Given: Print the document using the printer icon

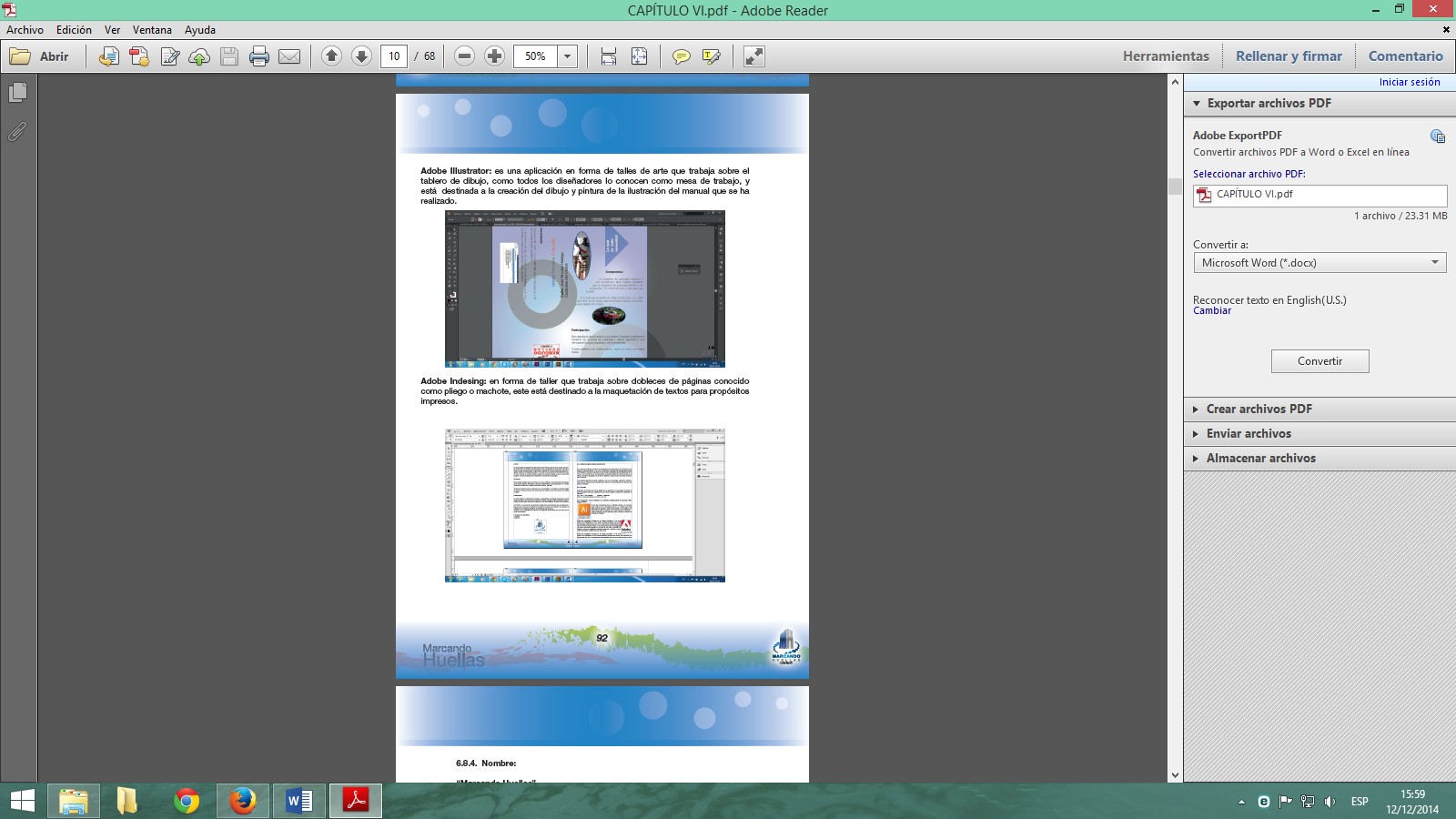Looking at the screenshot, I should (259, 56).
